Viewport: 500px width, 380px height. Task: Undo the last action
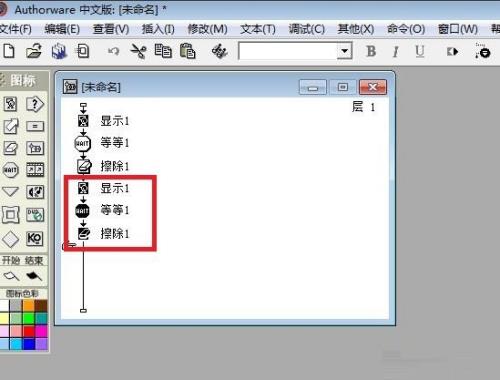pyautogui.click(x=113, y=51)
